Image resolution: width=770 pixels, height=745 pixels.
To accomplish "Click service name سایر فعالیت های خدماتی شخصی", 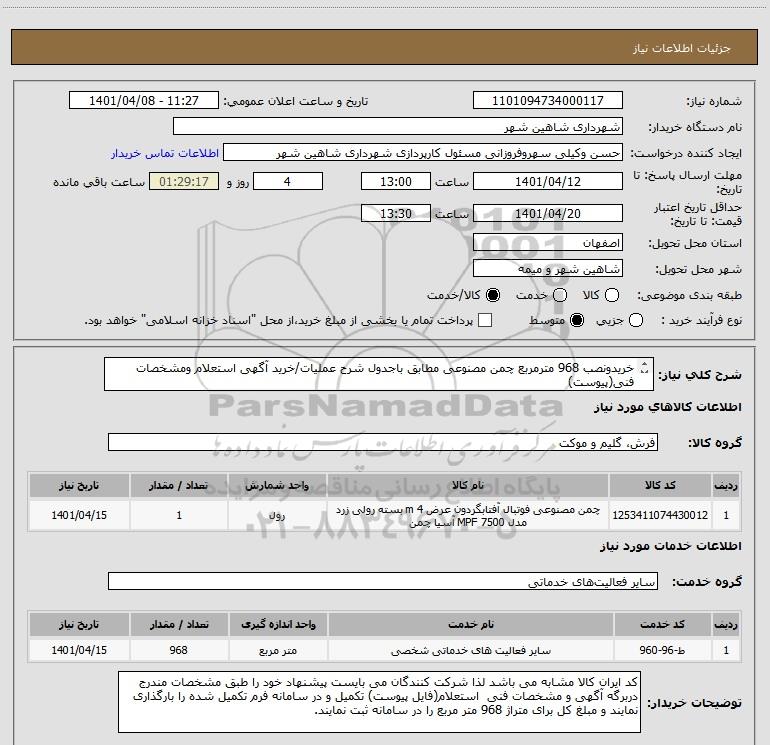I will [x=470, y=650].
